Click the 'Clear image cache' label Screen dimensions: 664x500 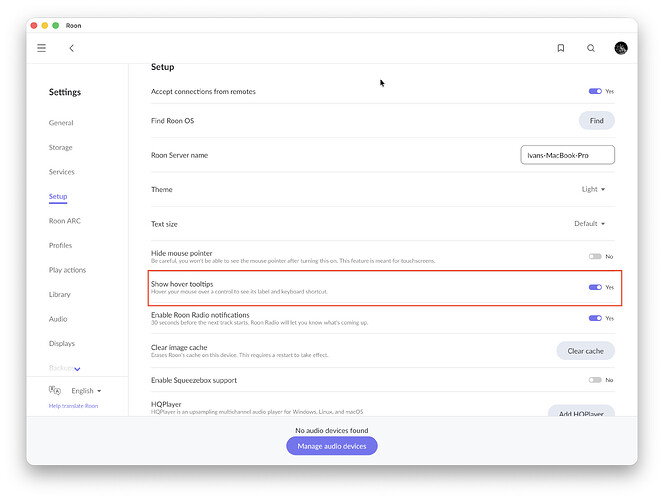coord(179,347)
